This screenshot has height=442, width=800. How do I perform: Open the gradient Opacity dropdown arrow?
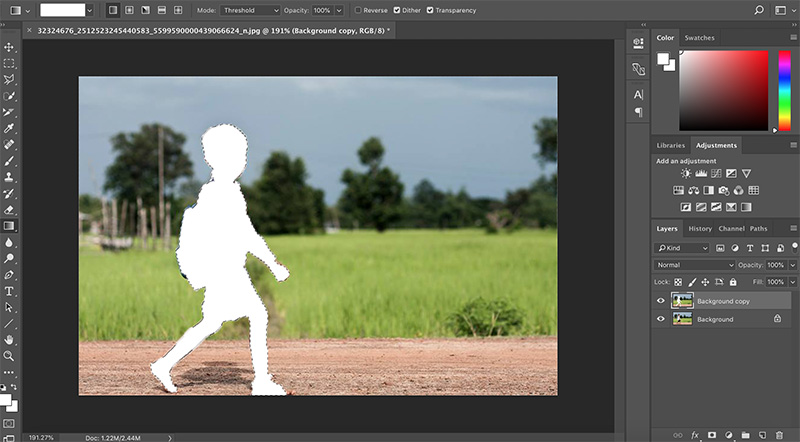click(339, 10)
